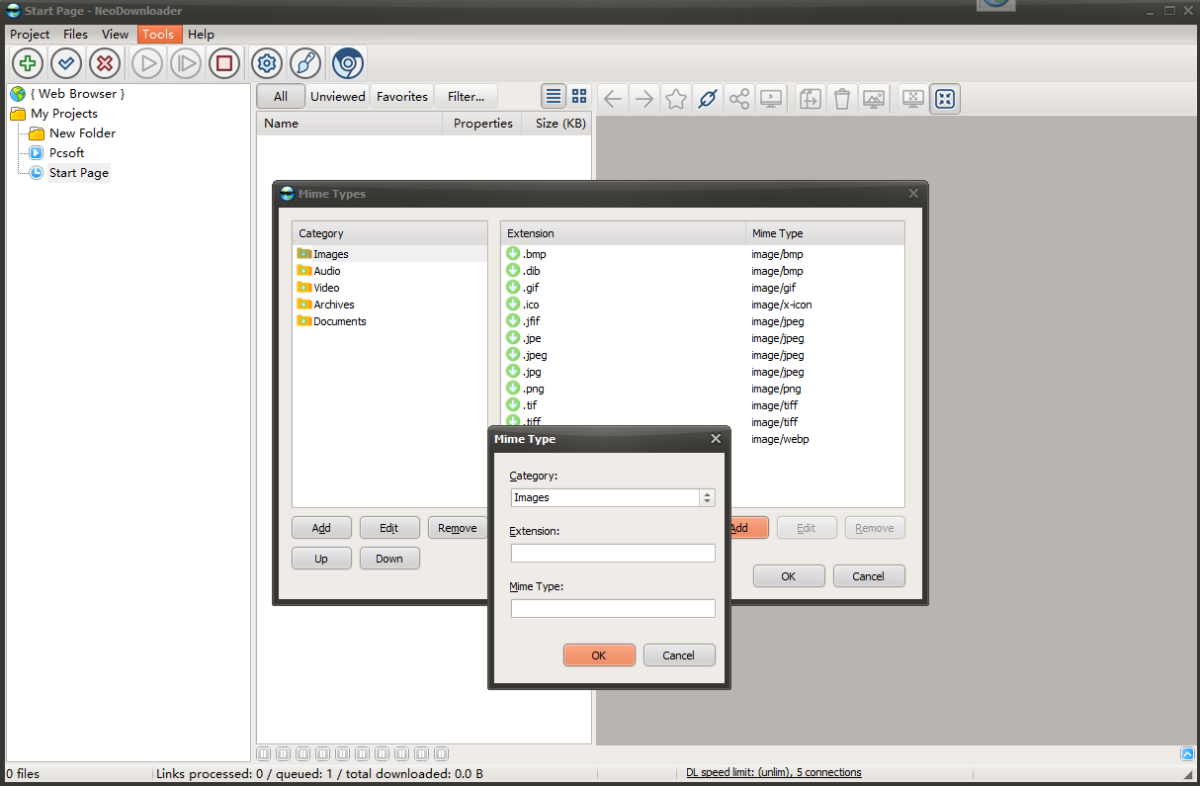Show only Unviewed files
The image size is (1200, 786).
click(337, 96)
